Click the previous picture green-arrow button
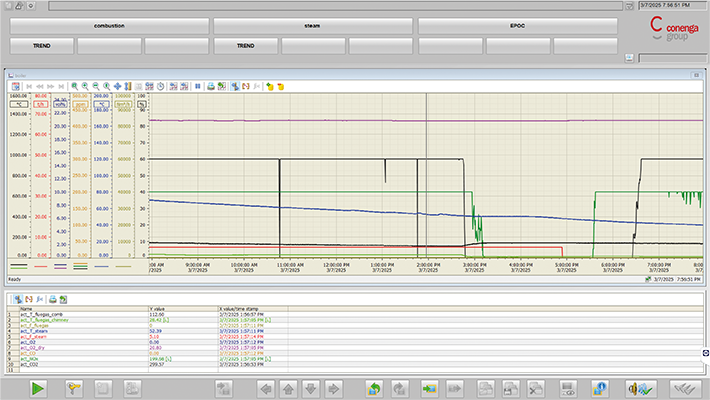Screen dimensions: 710x400 (374, 389)
